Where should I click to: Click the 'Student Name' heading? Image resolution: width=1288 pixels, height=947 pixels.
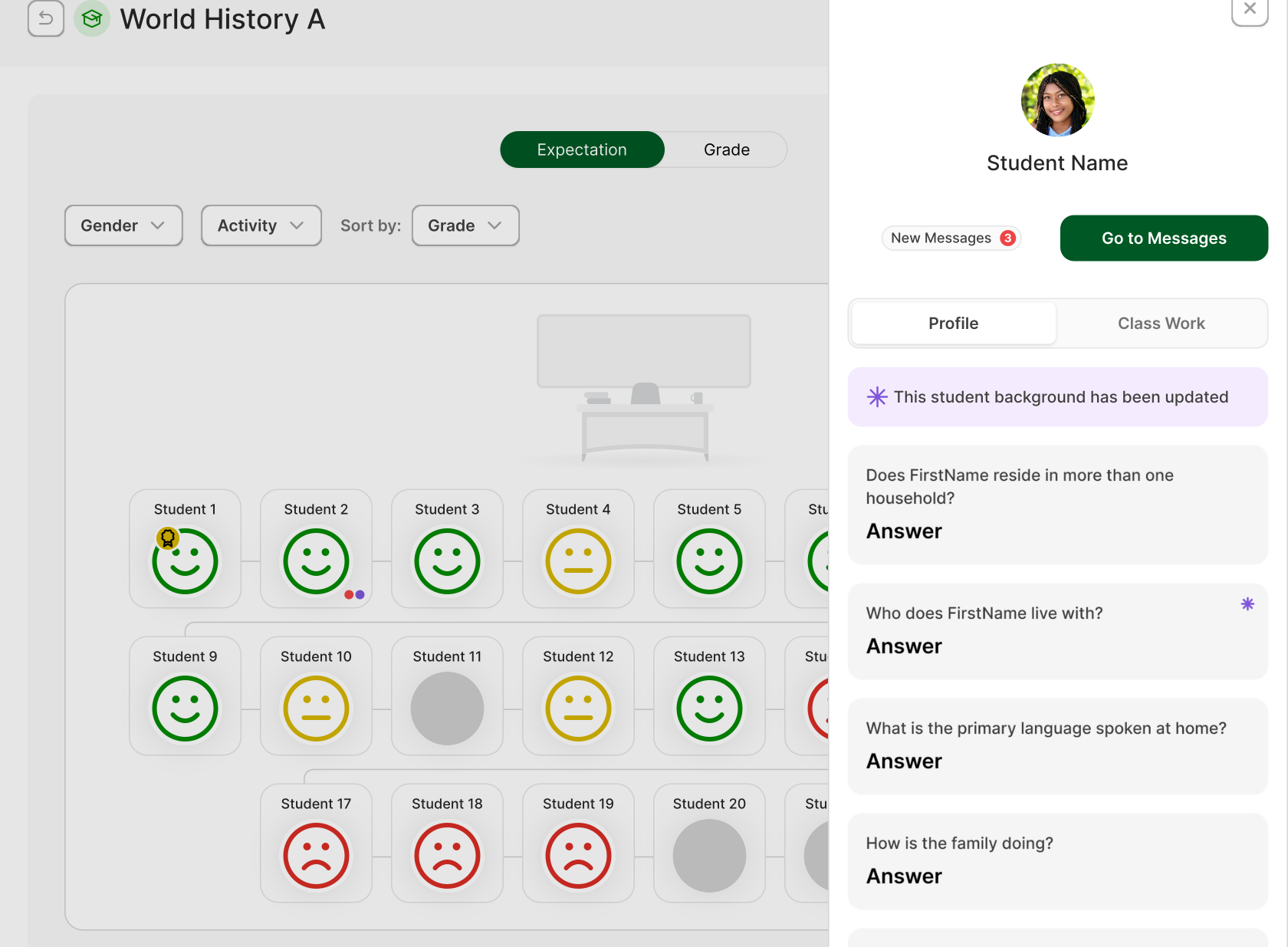(1057, 163)
